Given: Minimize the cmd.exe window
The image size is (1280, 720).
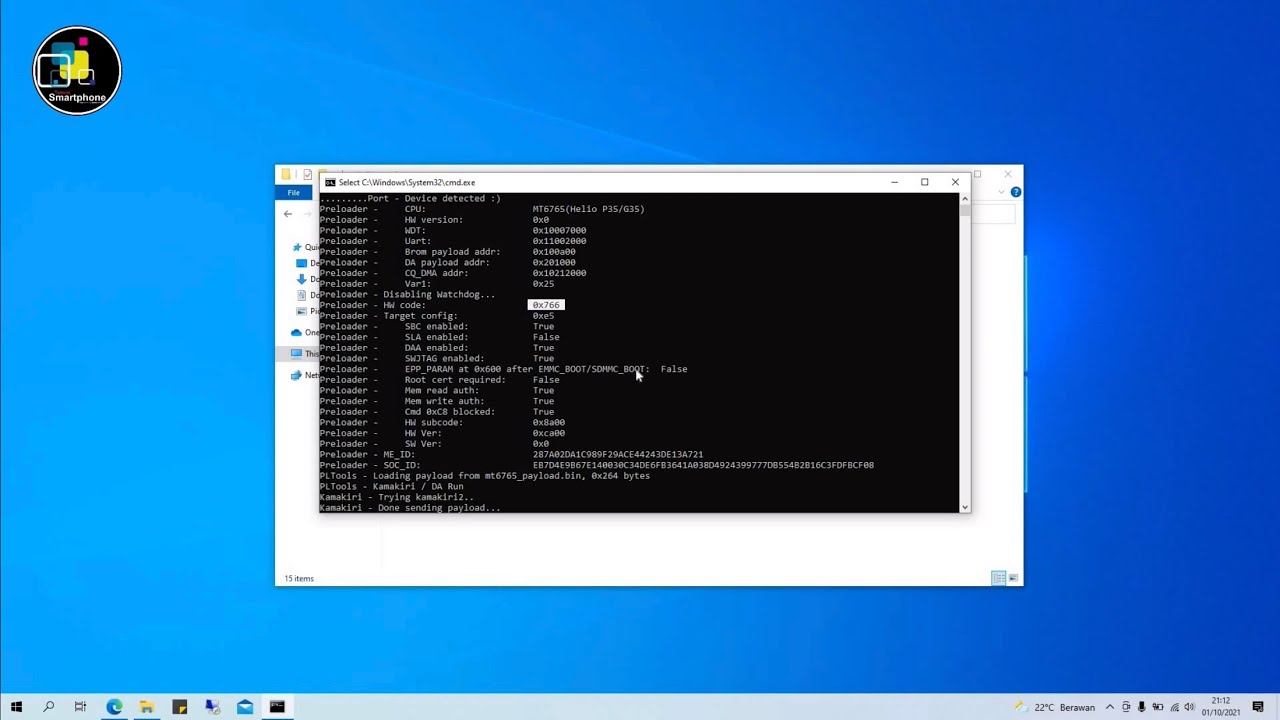Looking at the screenshot, I should click(x=895, y=182).
